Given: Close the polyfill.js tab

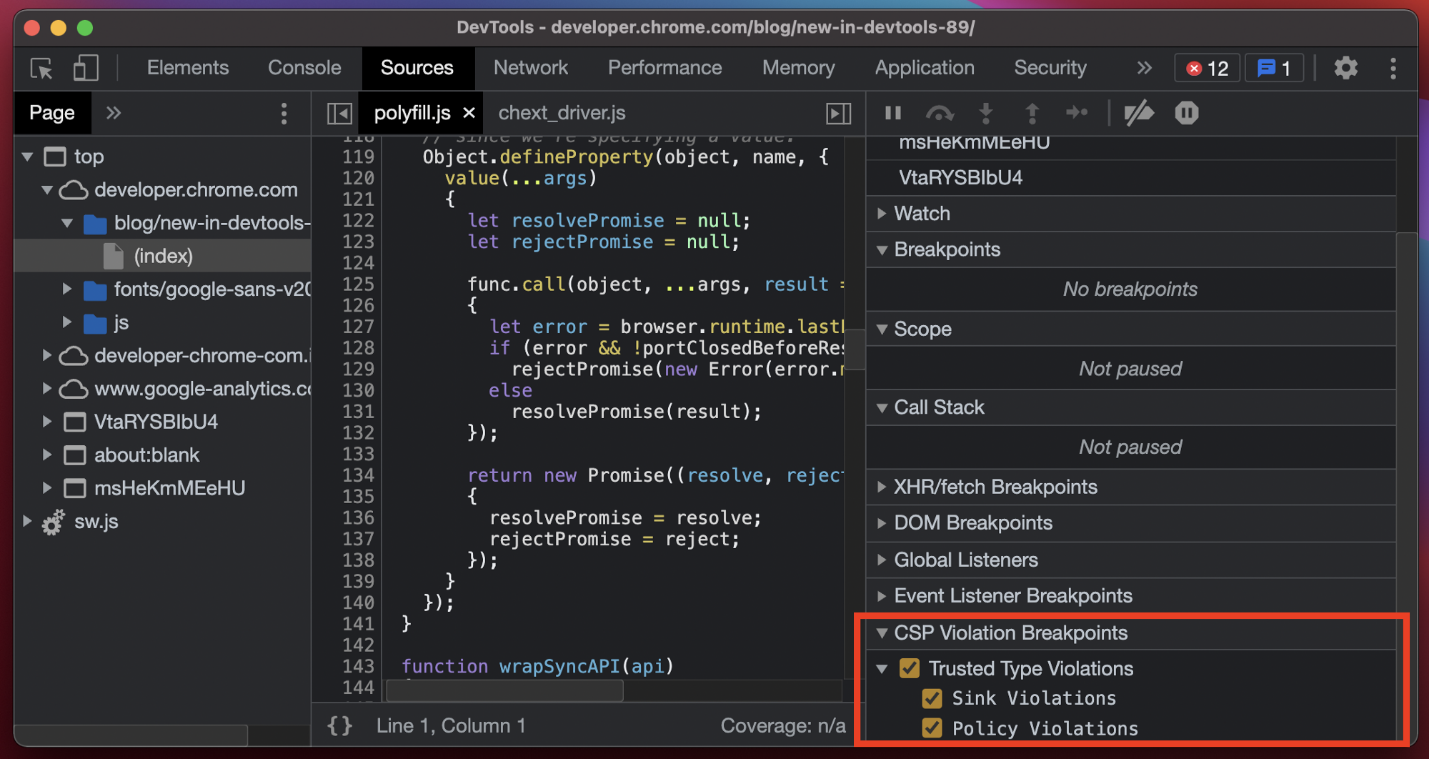Looking at the screenshot, I should coord(469,113).
